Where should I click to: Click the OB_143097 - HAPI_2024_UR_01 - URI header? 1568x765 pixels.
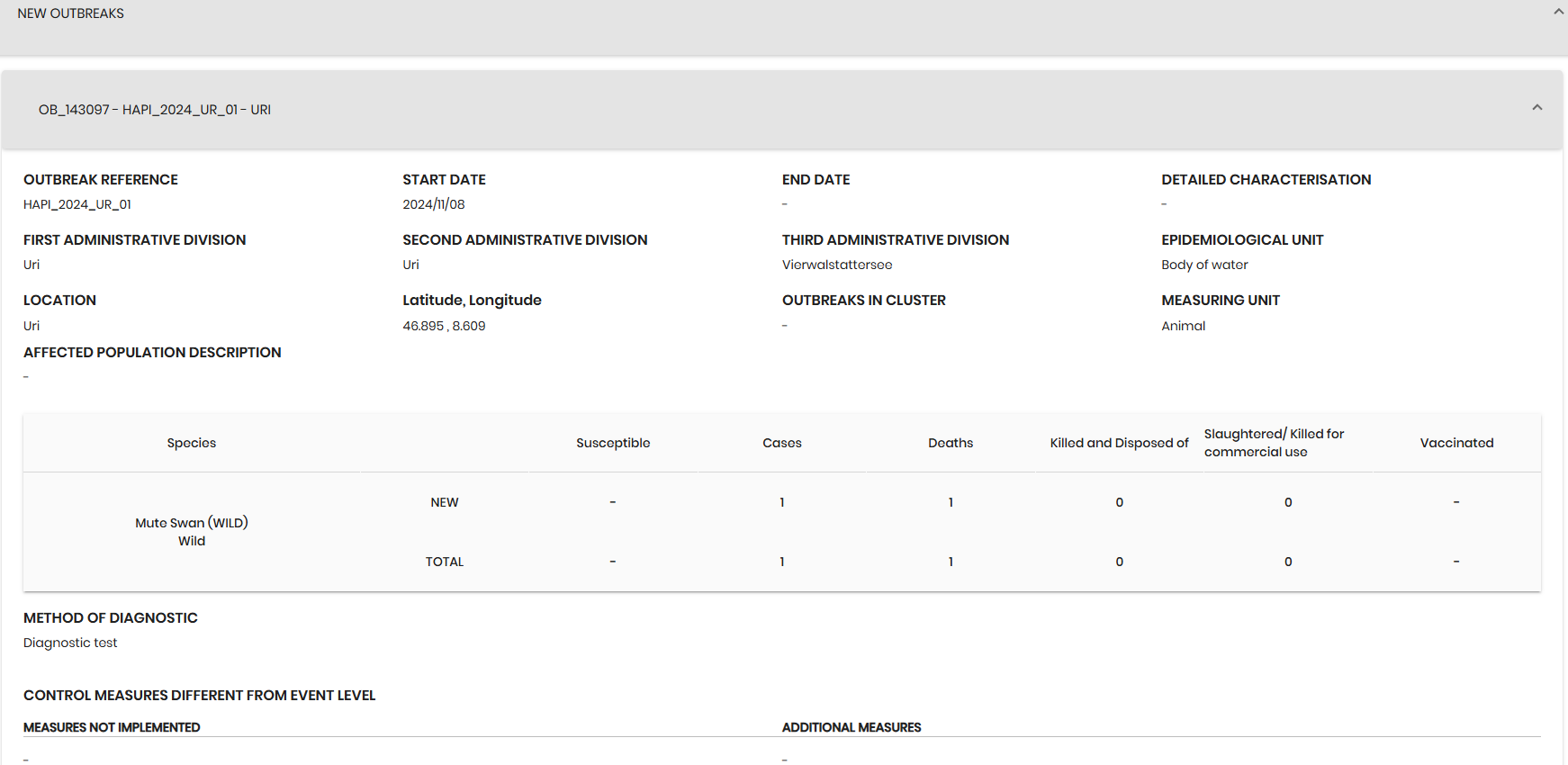pyautogui.click(x=155, y=110)
